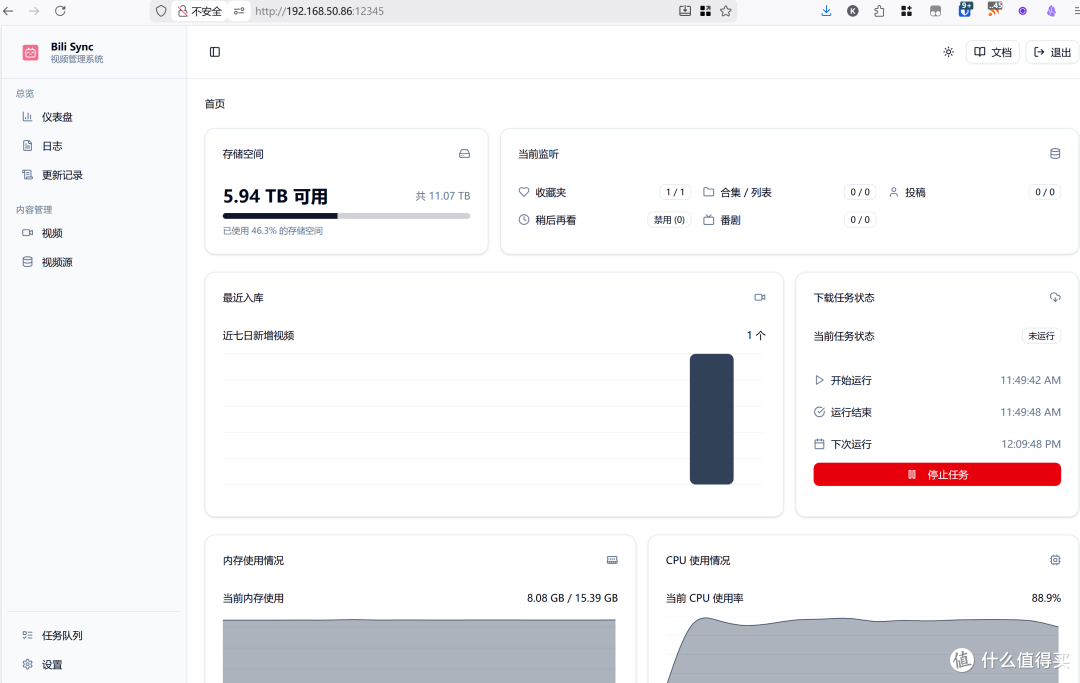The height and width of the screenshot is (683, 1080).
Task: Bookmark the page with star icon
Action: [x=725, y=11]
